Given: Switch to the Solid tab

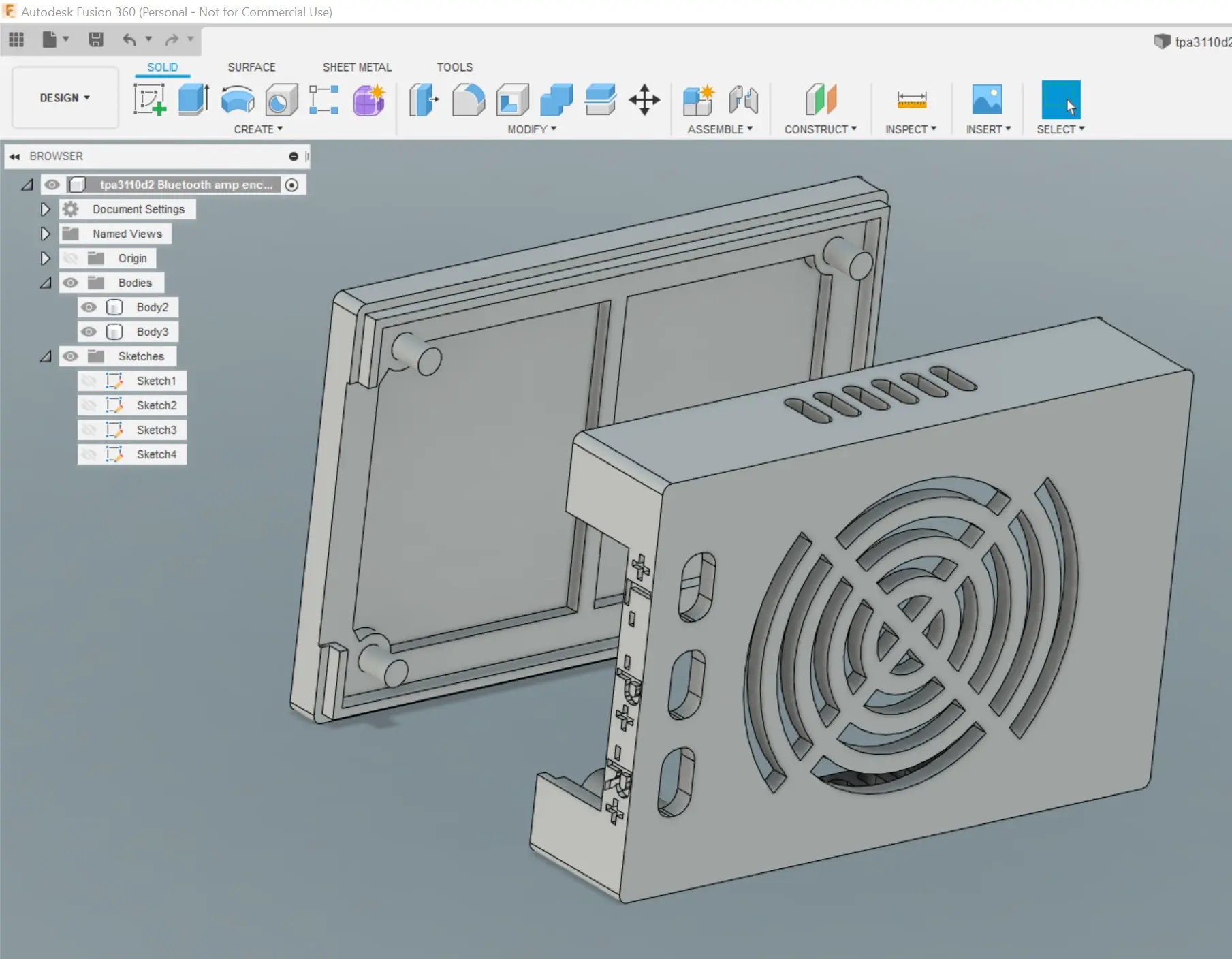Looking at the screenshot, I should [162, 67].
